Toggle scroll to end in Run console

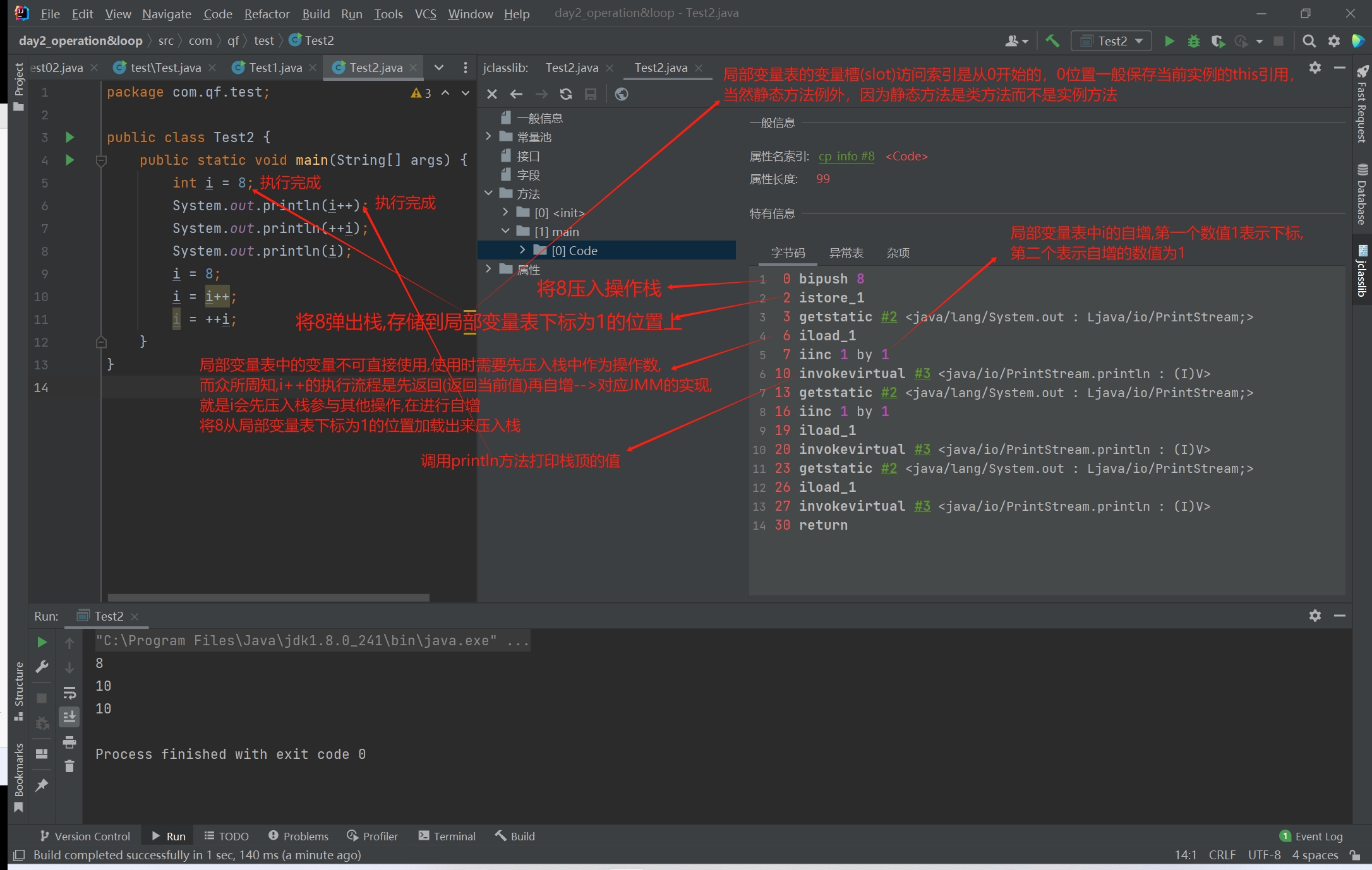[x=69, y=717]
